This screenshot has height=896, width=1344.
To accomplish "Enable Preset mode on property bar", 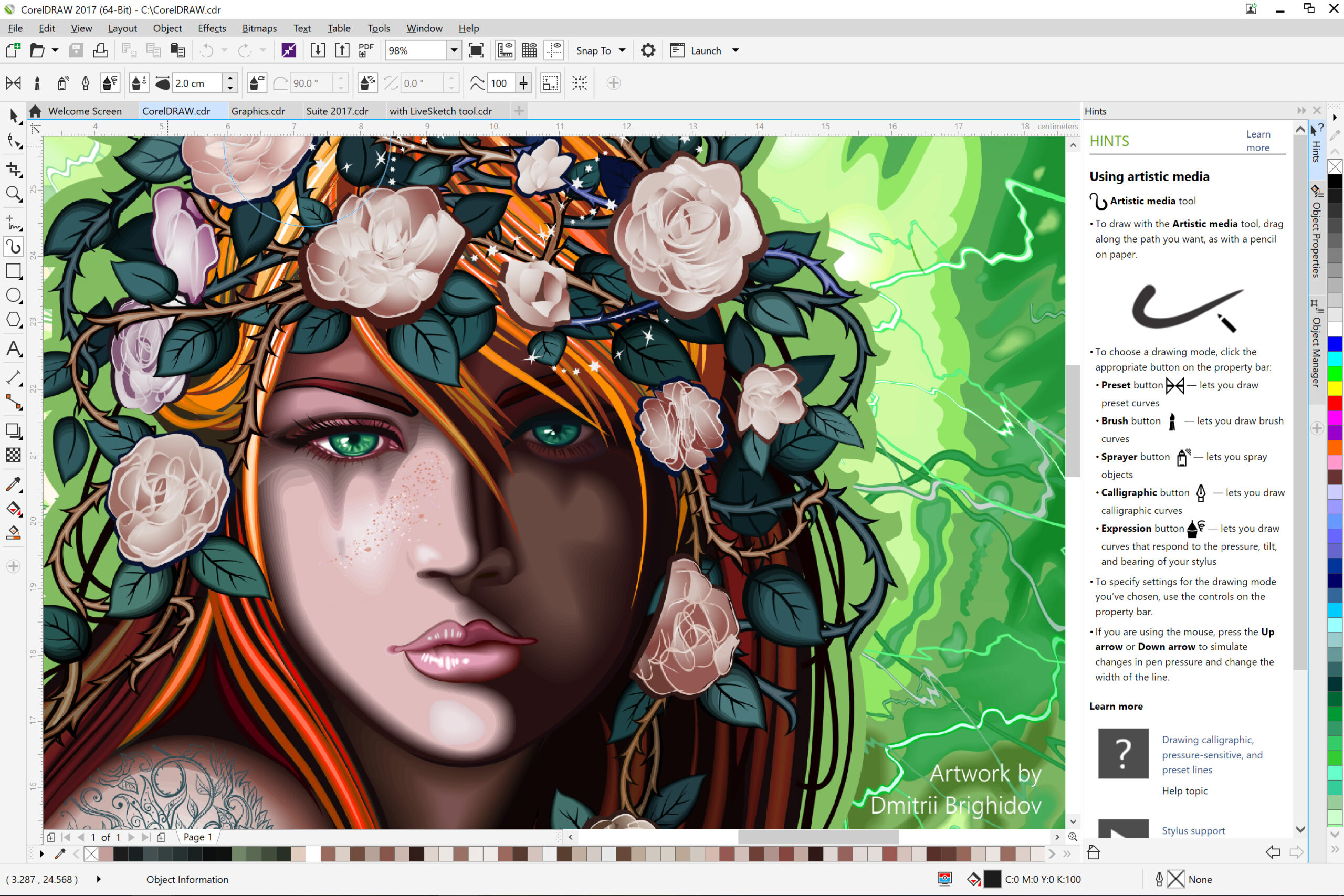I will [x=14, y=83].
